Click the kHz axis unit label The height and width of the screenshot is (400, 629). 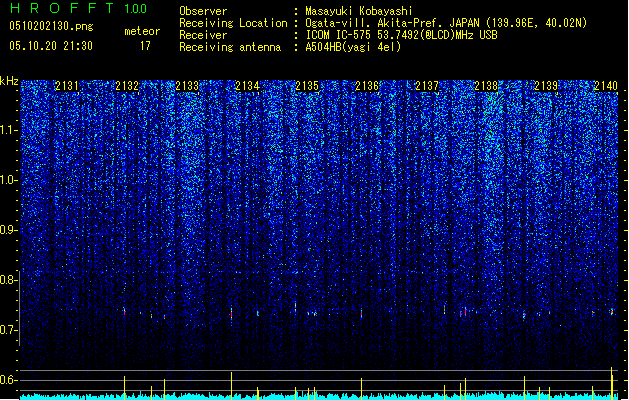[x=9, y=81]
